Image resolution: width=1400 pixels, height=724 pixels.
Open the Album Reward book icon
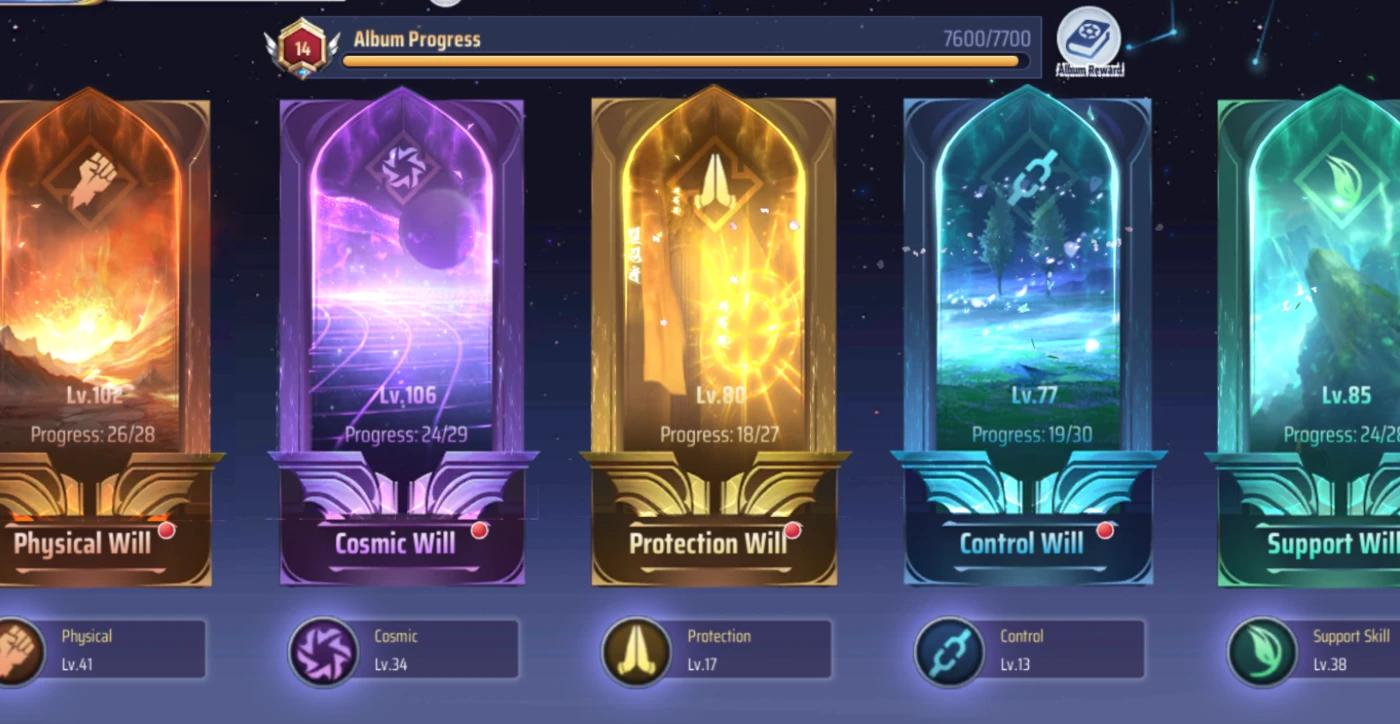(1088, 41)
